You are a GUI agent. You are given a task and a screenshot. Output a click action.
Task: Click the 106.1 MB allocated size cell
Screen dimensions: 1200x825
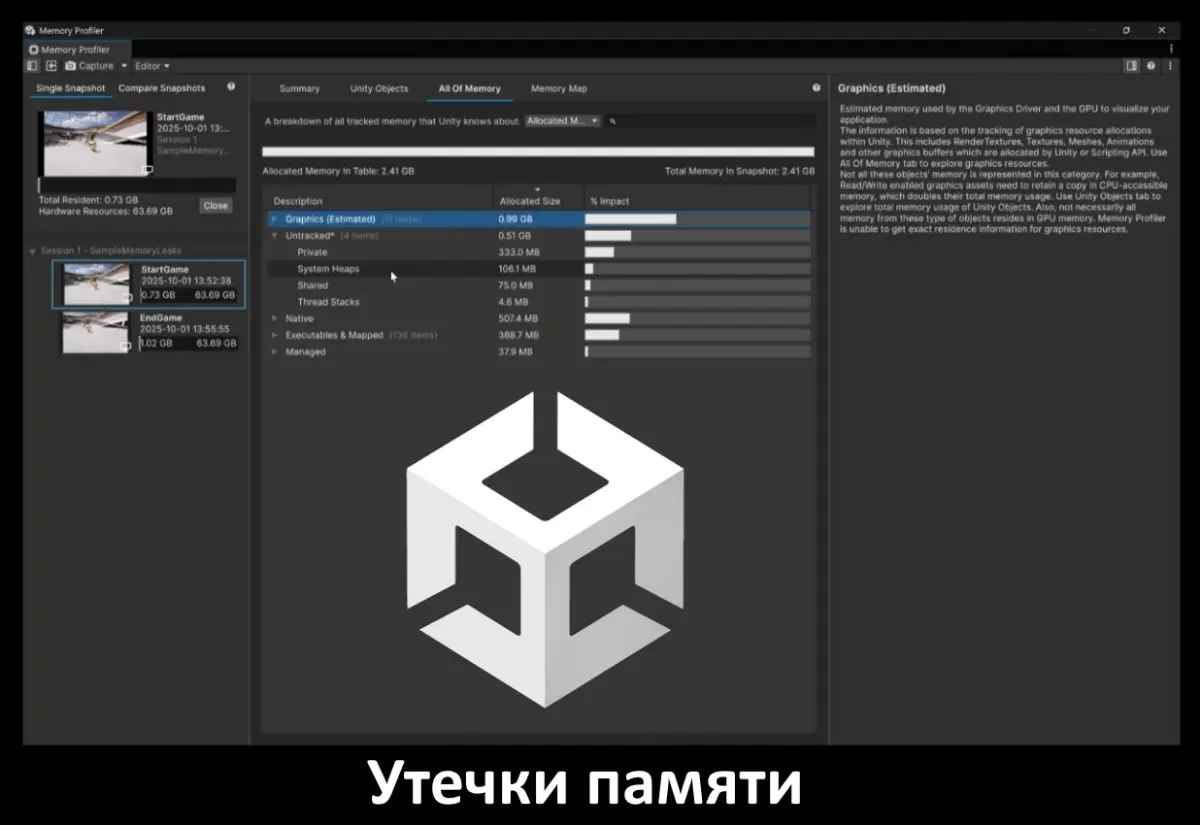tap(517, 269)
